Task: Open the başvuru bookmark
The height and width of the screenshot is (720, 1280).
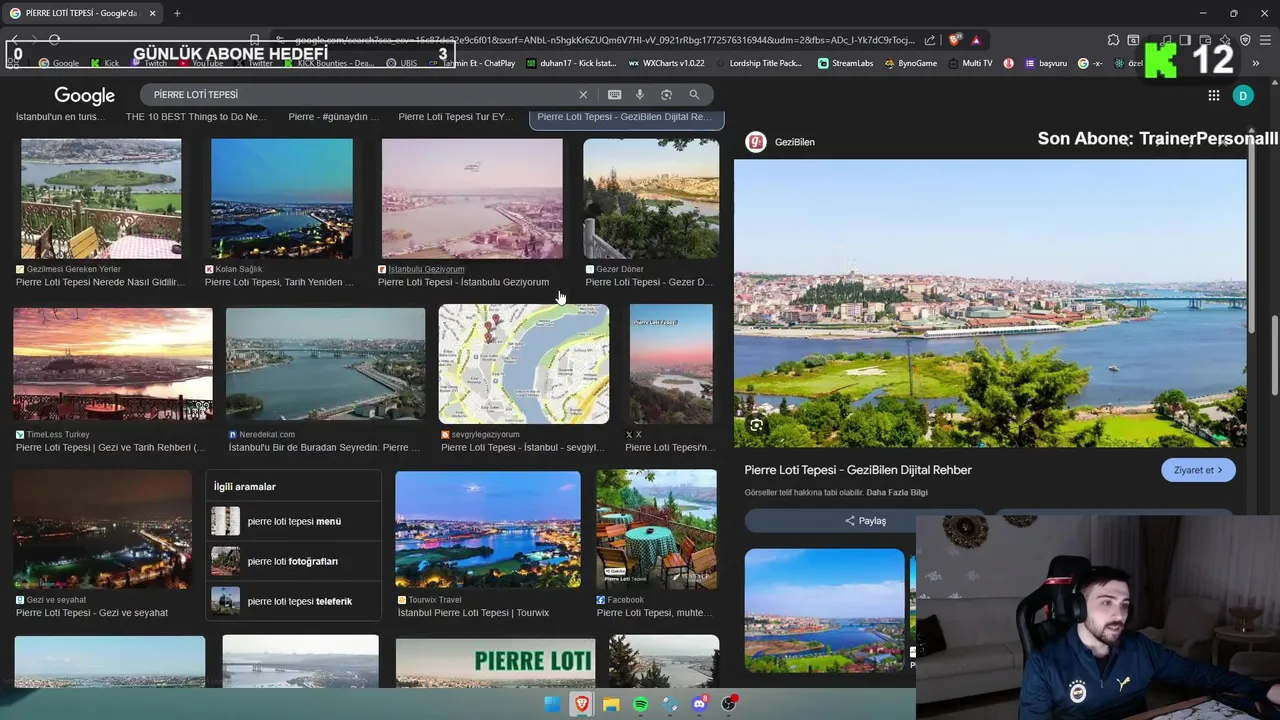Action: point(1045,63)
